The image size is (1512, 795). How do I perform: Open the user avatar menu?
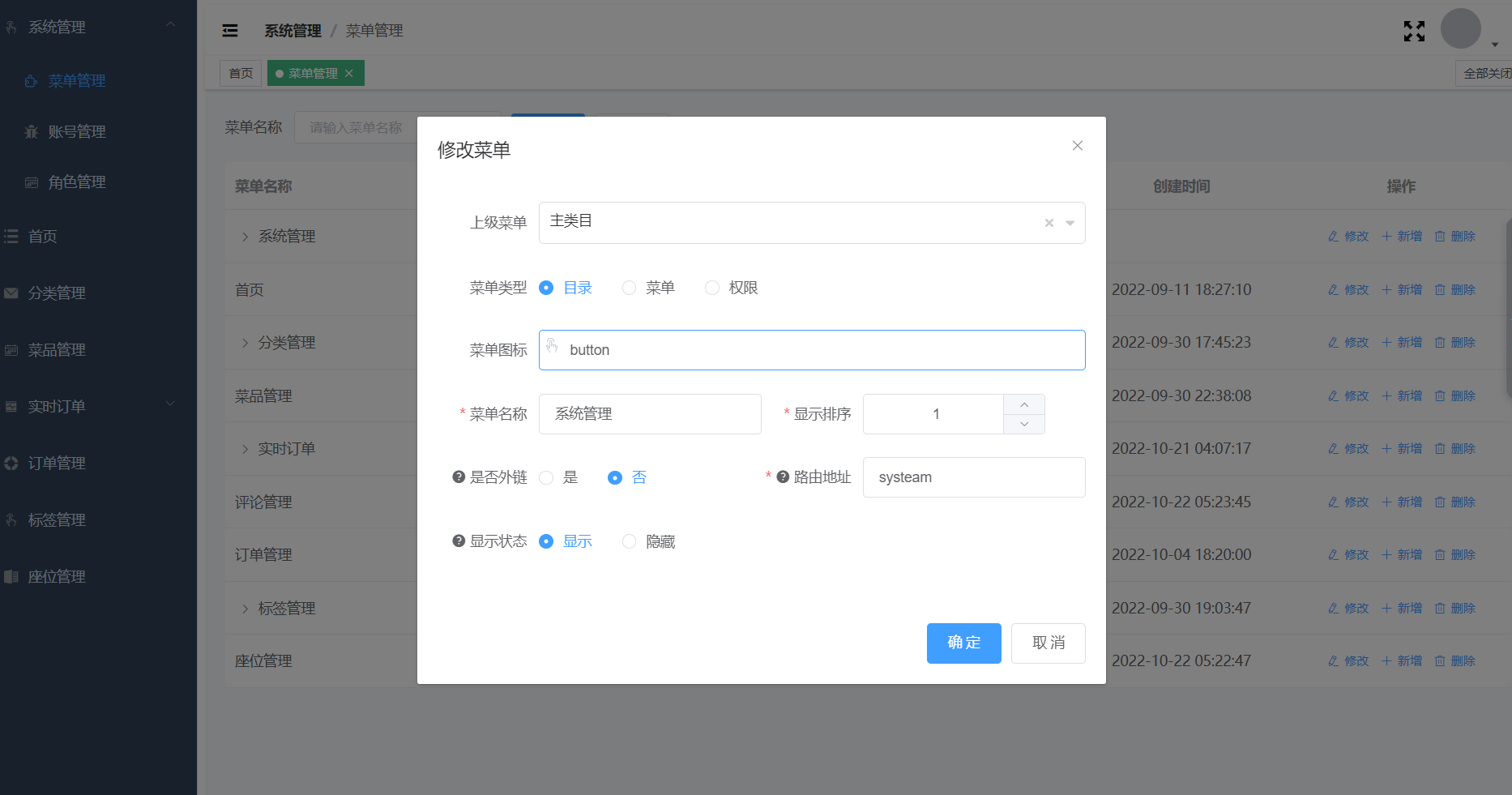pyautogui.click(x=1461, y=29)
